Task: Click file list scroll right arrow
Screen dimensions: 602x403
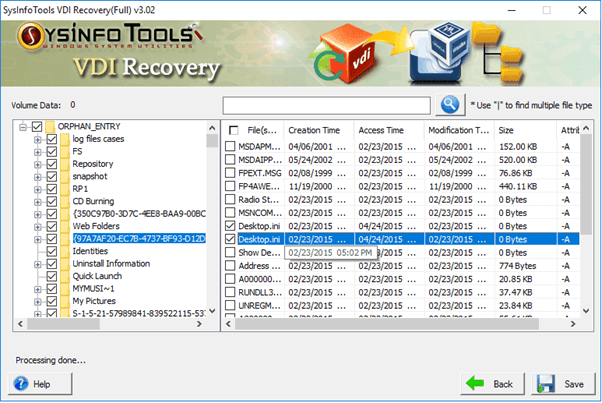Action: pyautogui.click(x=573, y=324)
